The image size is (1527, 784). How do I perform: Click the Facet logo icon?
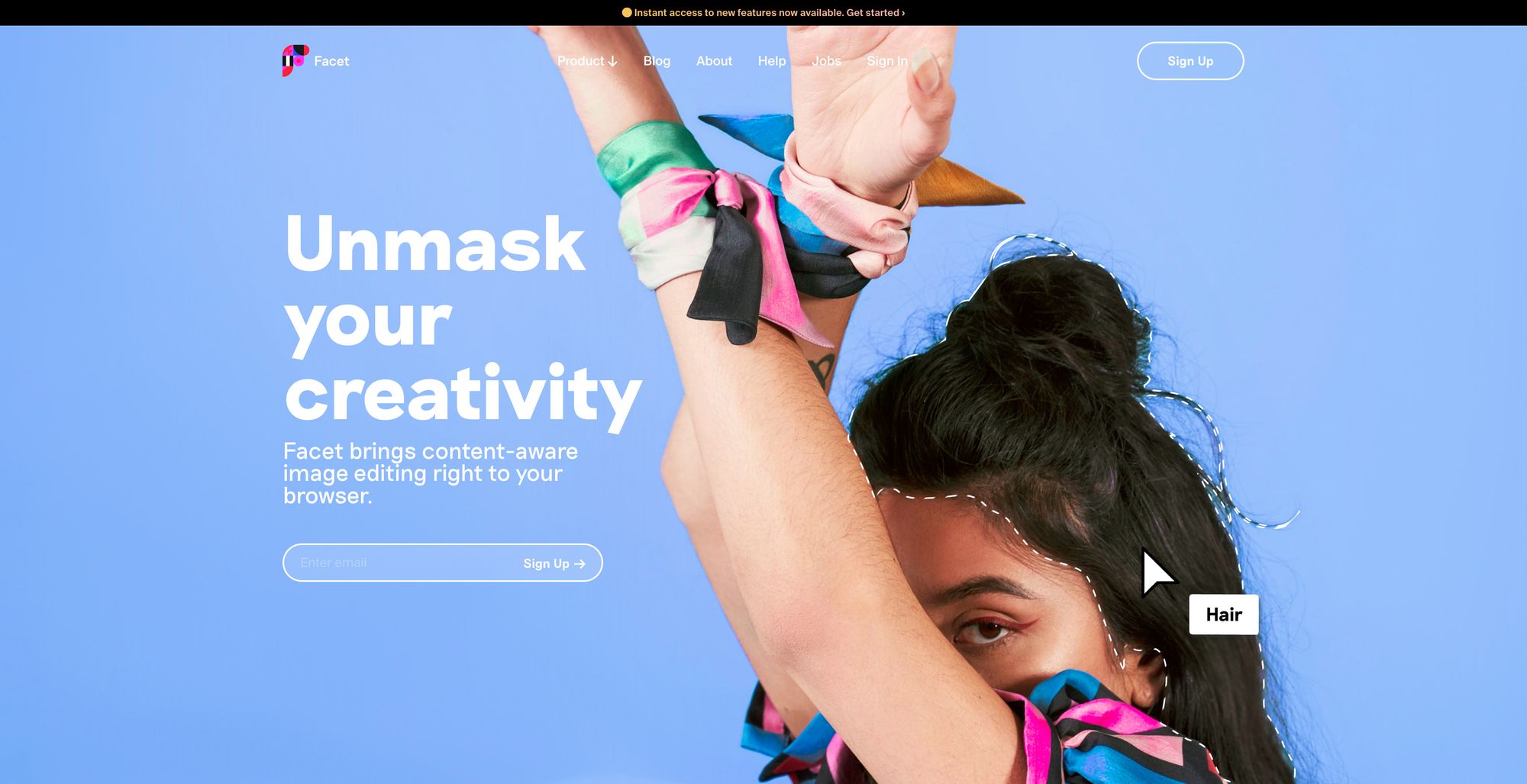click(x=295, y=60)
